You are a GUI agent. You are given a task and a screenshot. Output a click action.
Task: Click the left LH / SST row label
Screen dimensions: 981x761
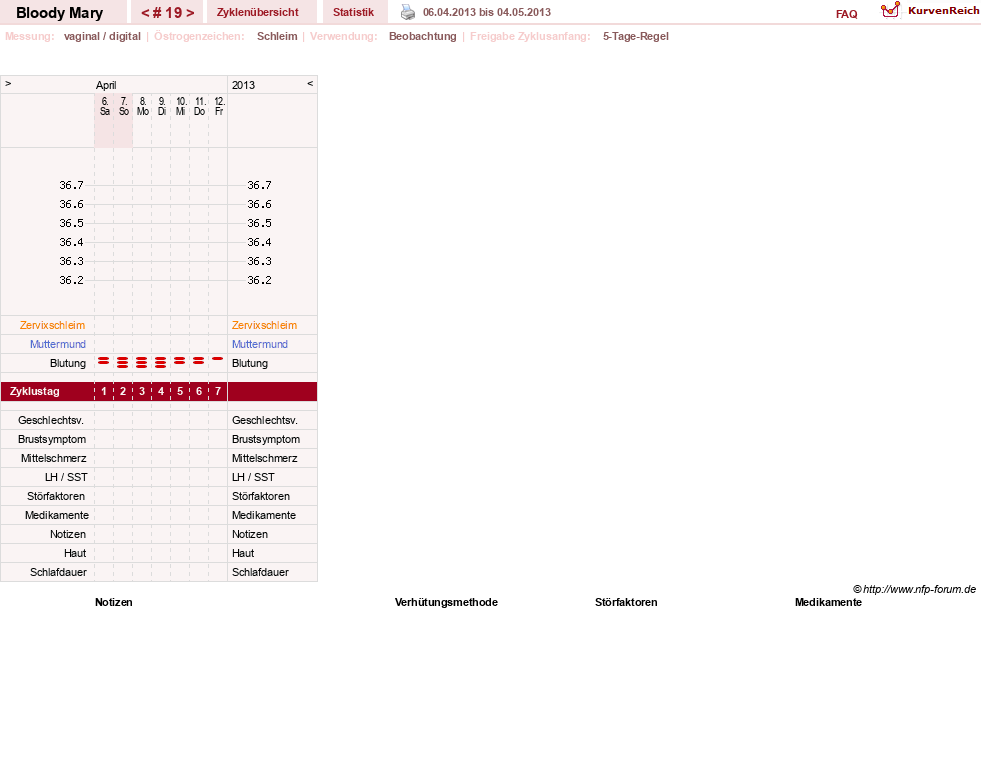point(66,477)
